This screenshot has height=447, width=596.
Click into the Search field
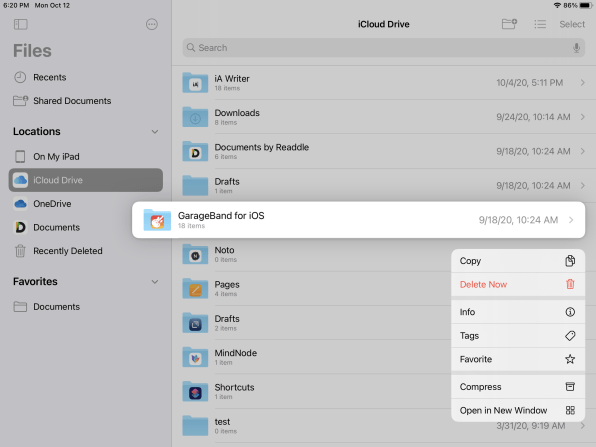pyautogui.click(x=384, y=48)
